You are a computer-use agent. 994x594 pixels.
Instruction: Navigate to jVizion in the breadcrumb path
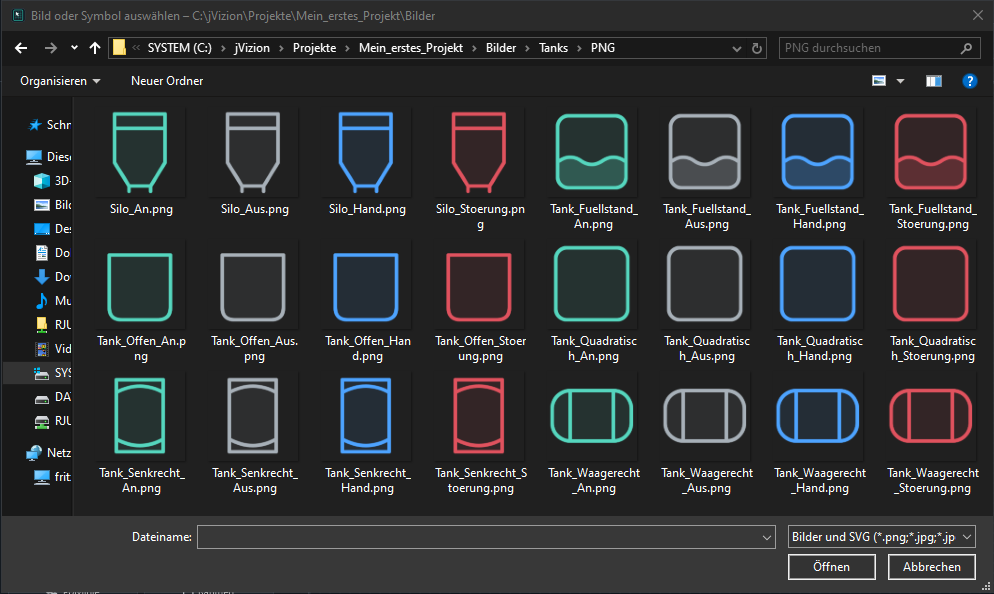point(252,48)
